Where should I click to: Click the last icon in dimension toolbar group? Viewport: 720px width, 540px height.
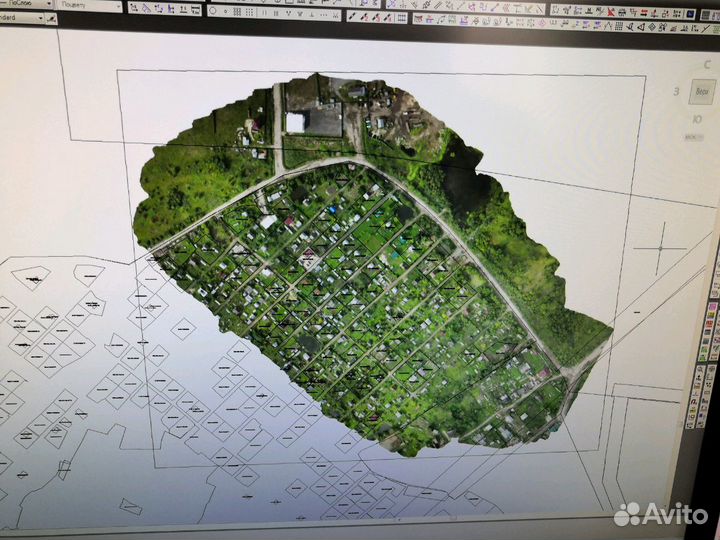196,10
